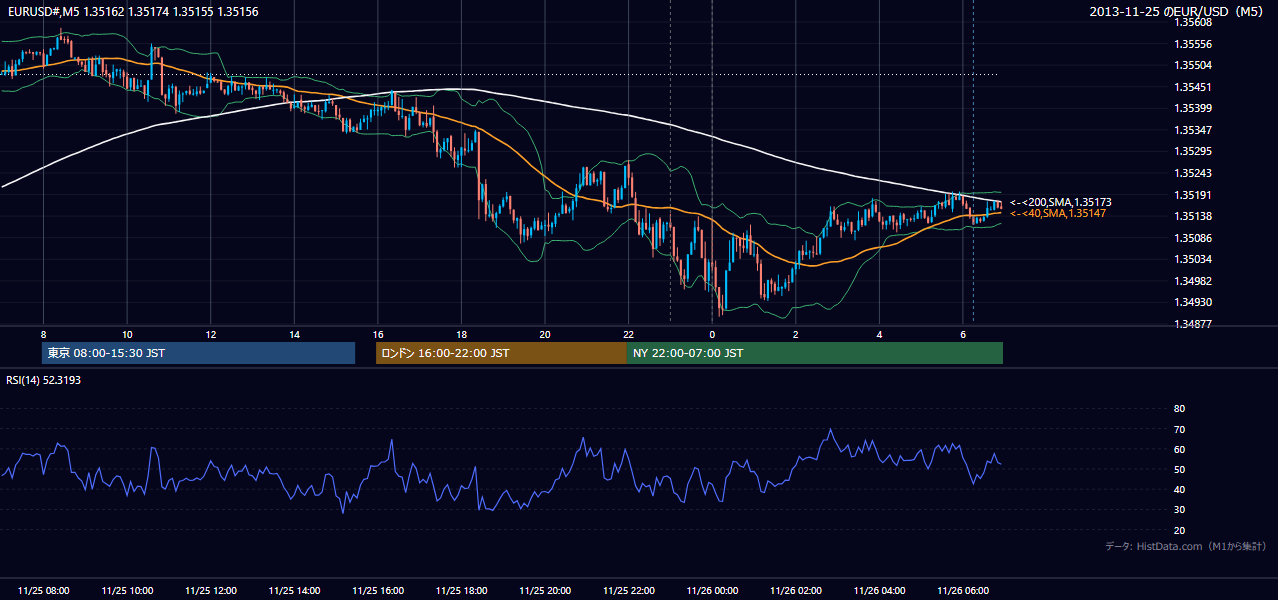Click the 11/25 16:00 time label

[x=378, y=591]
